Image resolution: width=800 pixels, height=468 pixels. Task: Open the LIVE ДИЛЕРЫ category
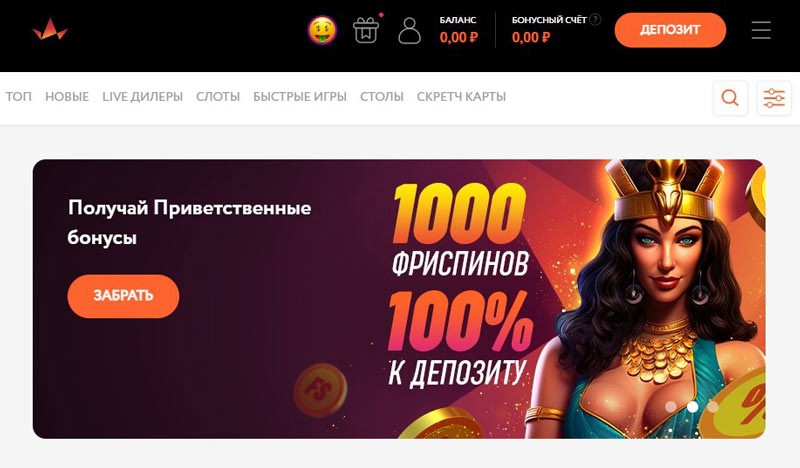point(142,96)
